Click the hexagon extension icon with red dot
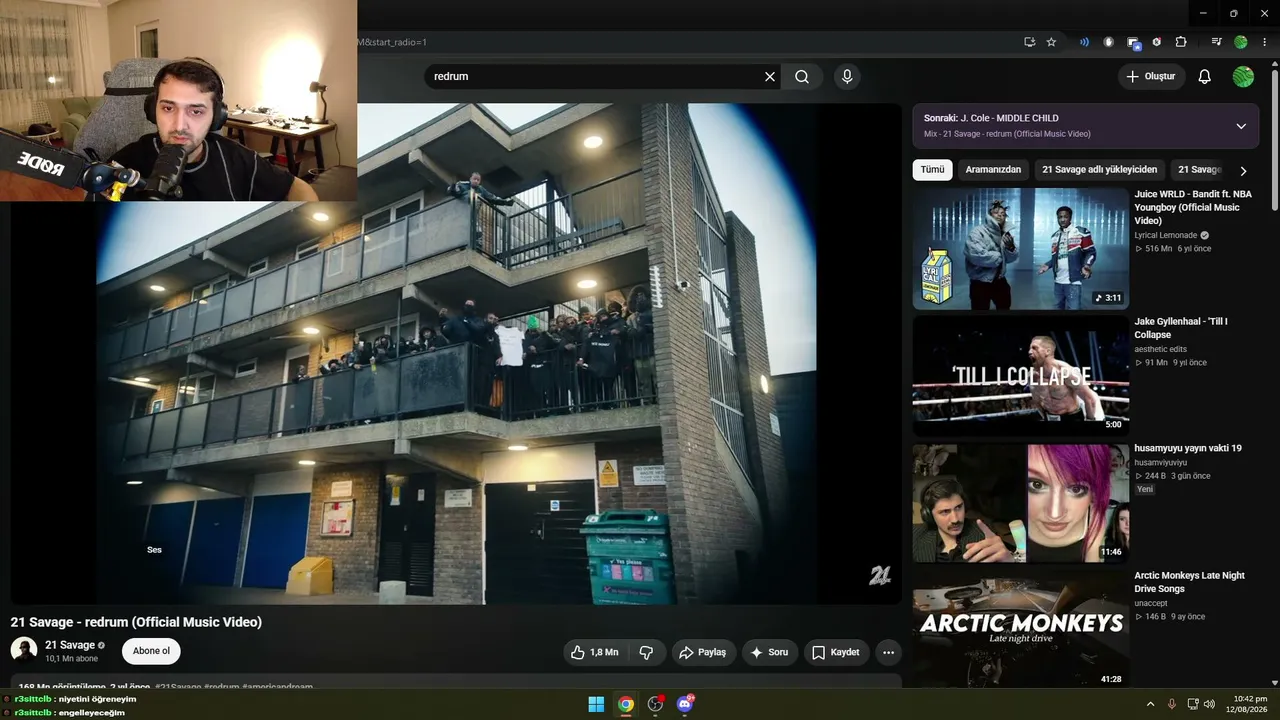This screenshot has height=720, width=1280. coord(1157,42)
